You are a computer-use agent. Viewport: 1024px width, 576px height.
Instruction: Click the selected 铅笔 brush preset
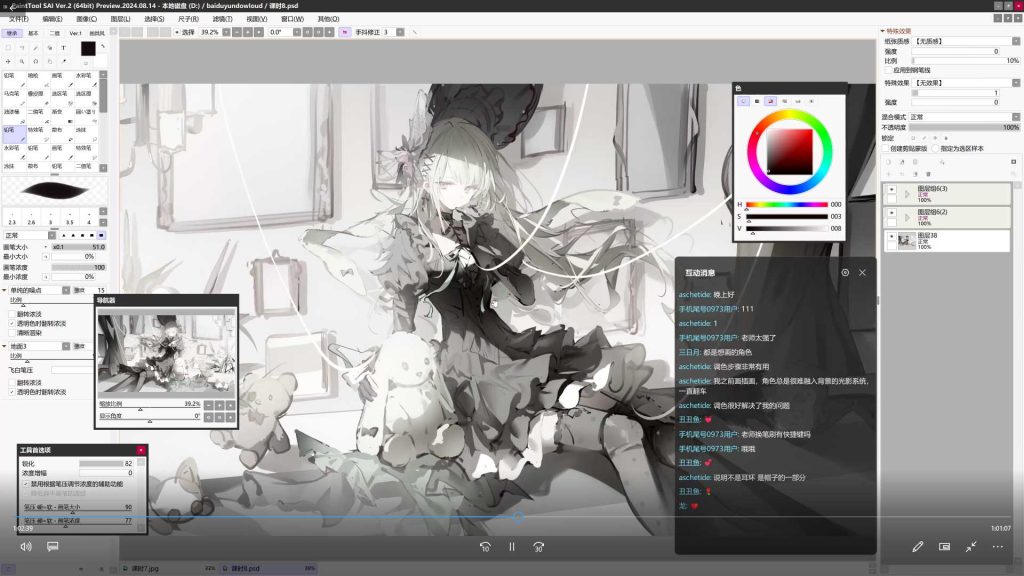14,134
